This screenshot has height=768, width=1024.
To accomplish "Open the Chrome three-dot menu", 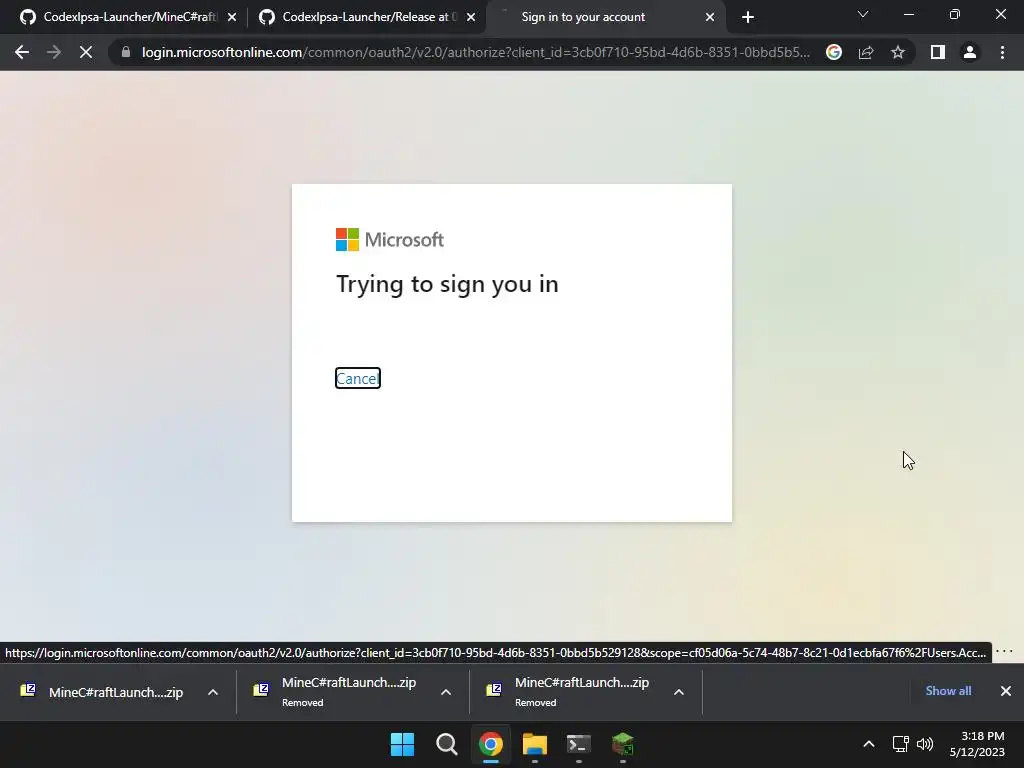I will coord(1002,52).
